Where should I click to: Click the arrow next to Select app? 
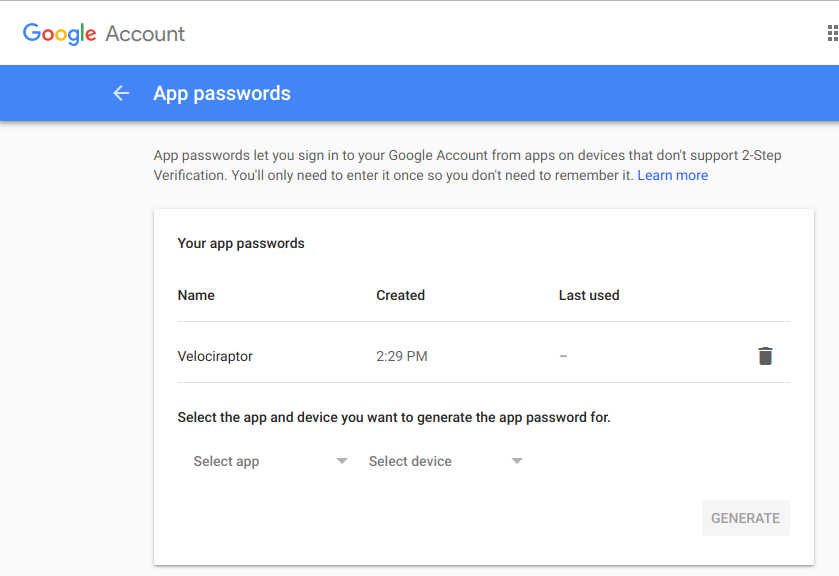(342, 461)
